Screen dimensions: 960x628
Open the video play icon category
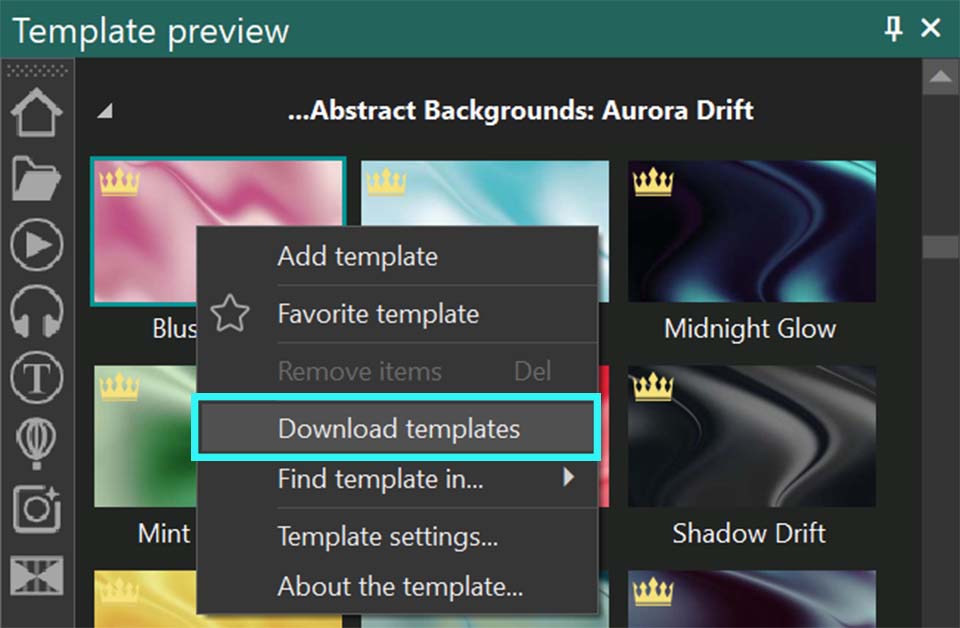click(37, 245)
